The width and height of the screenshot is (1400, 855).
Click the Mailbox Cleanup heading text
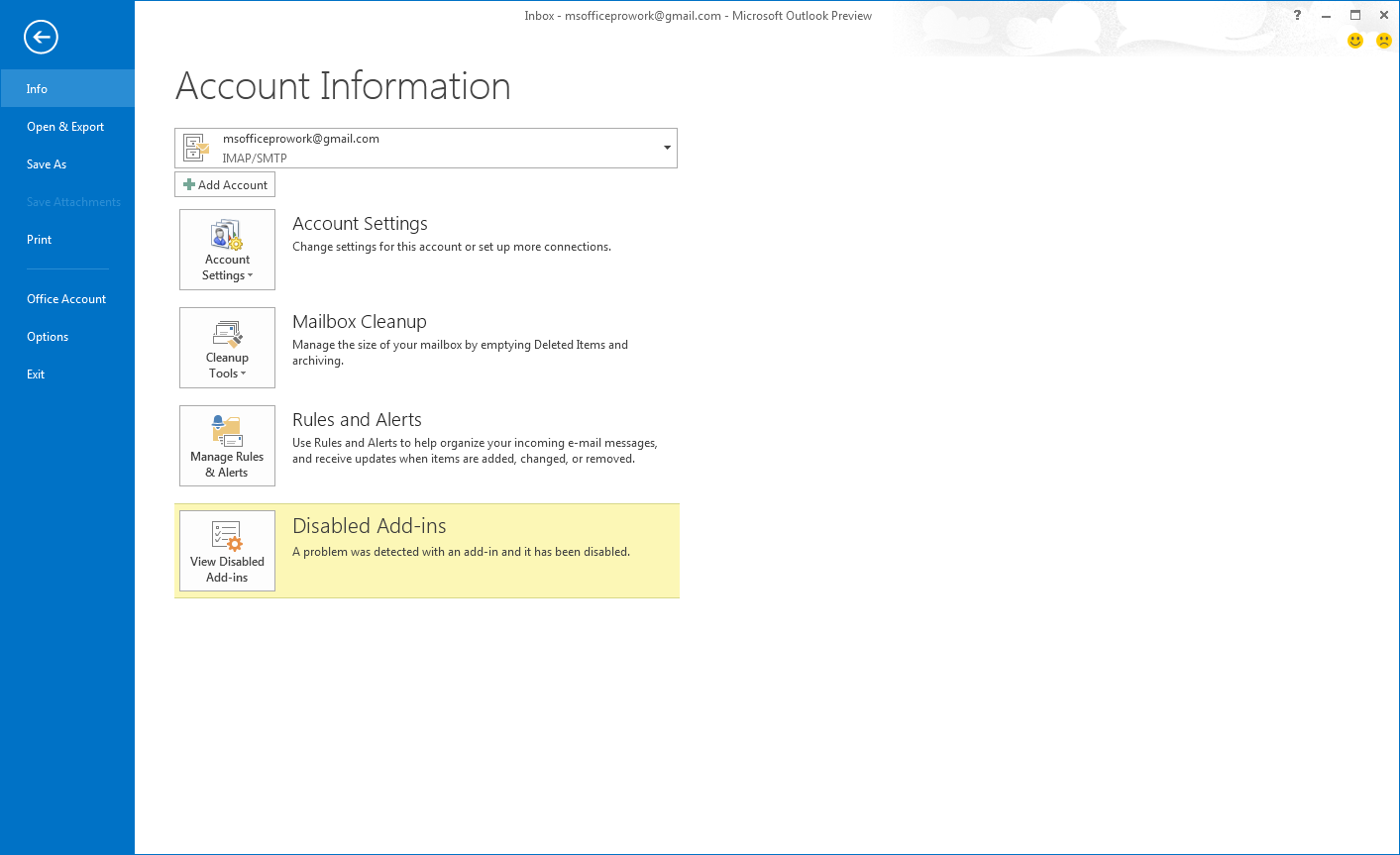pyautogui.click(x=359, y=322)
